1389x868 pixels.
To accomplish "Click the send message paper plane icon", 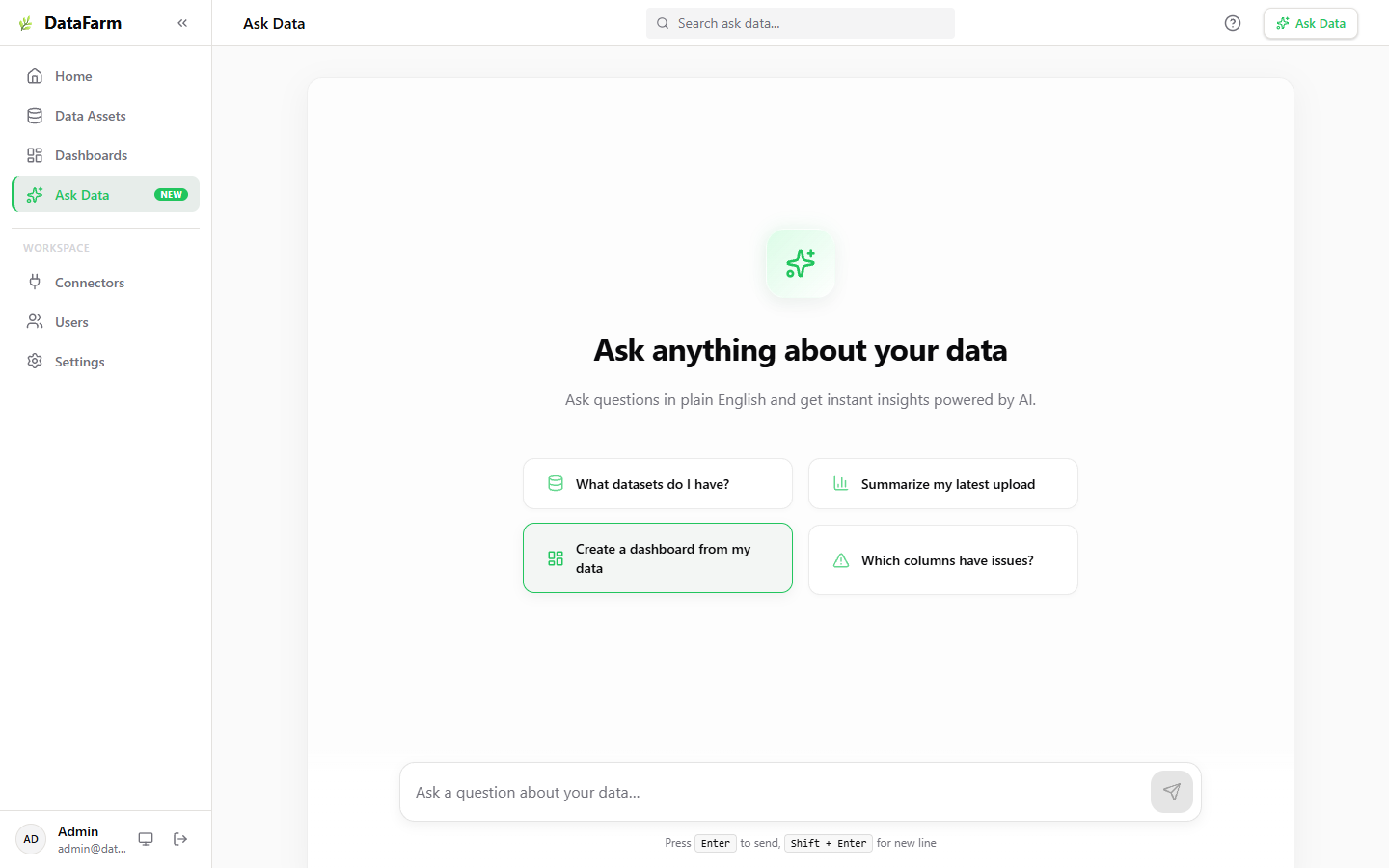I will point(1171,791).
